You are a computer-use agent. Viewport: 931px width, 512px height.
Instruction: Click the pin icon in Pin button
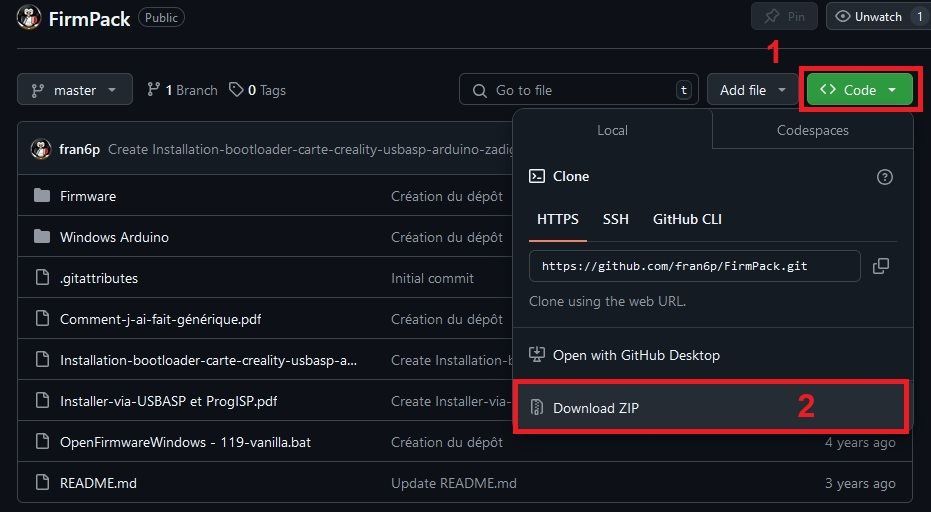click(772, 17)
